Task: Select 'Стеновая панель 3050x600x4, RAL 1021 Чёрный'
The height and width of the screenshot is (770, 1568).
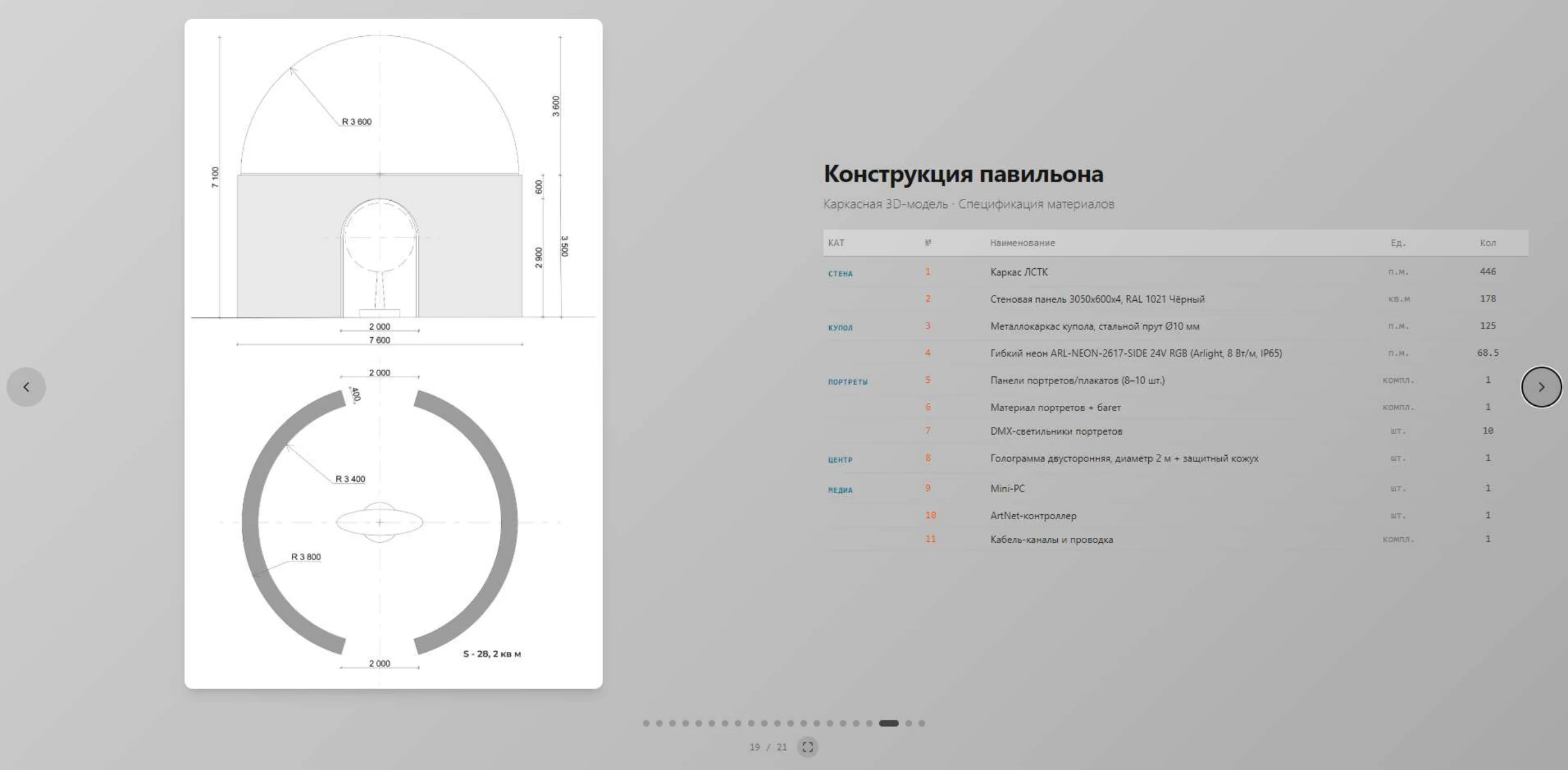Action: 1175,299
